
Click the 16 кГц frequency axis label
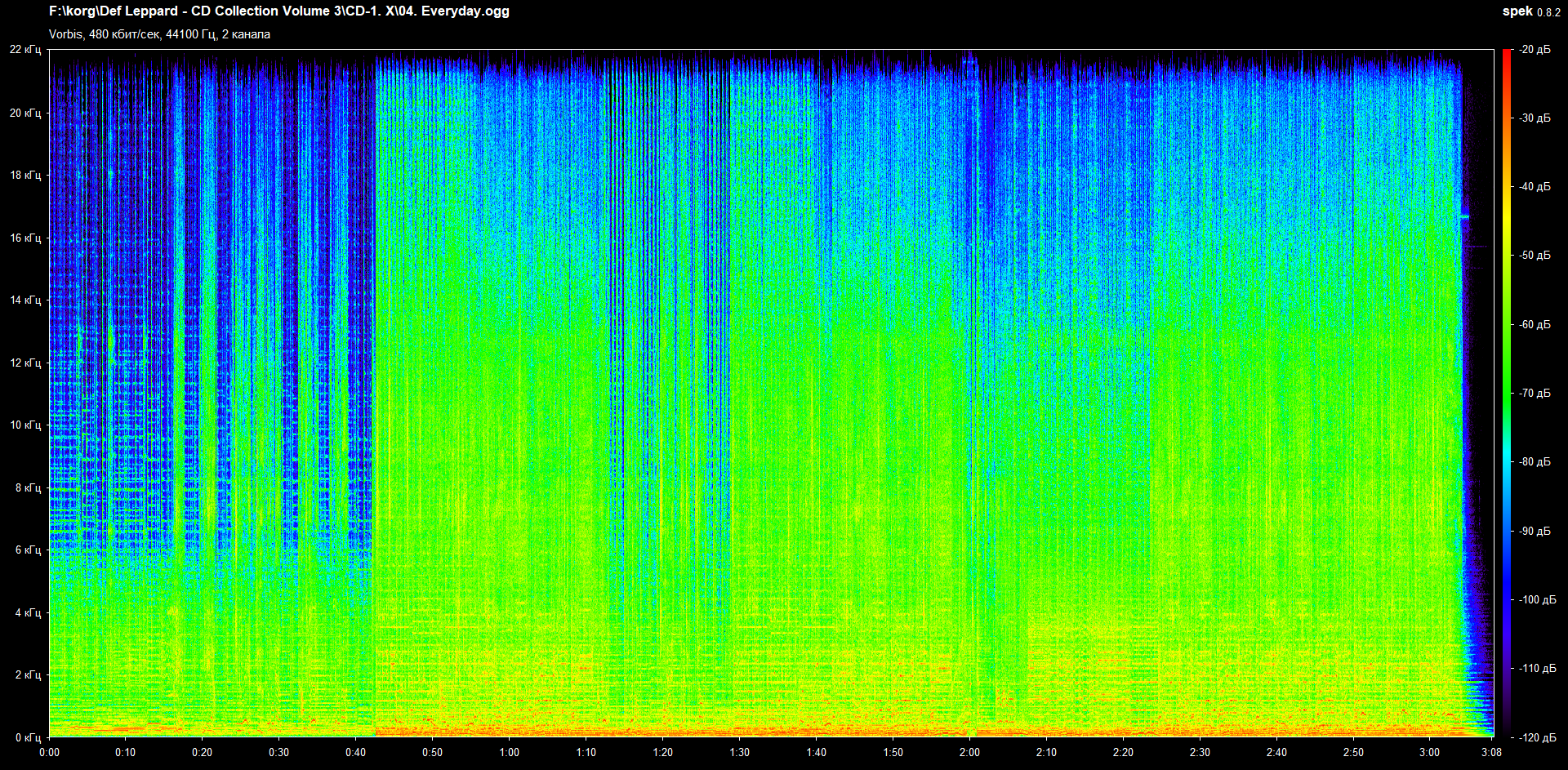(25, 238)
